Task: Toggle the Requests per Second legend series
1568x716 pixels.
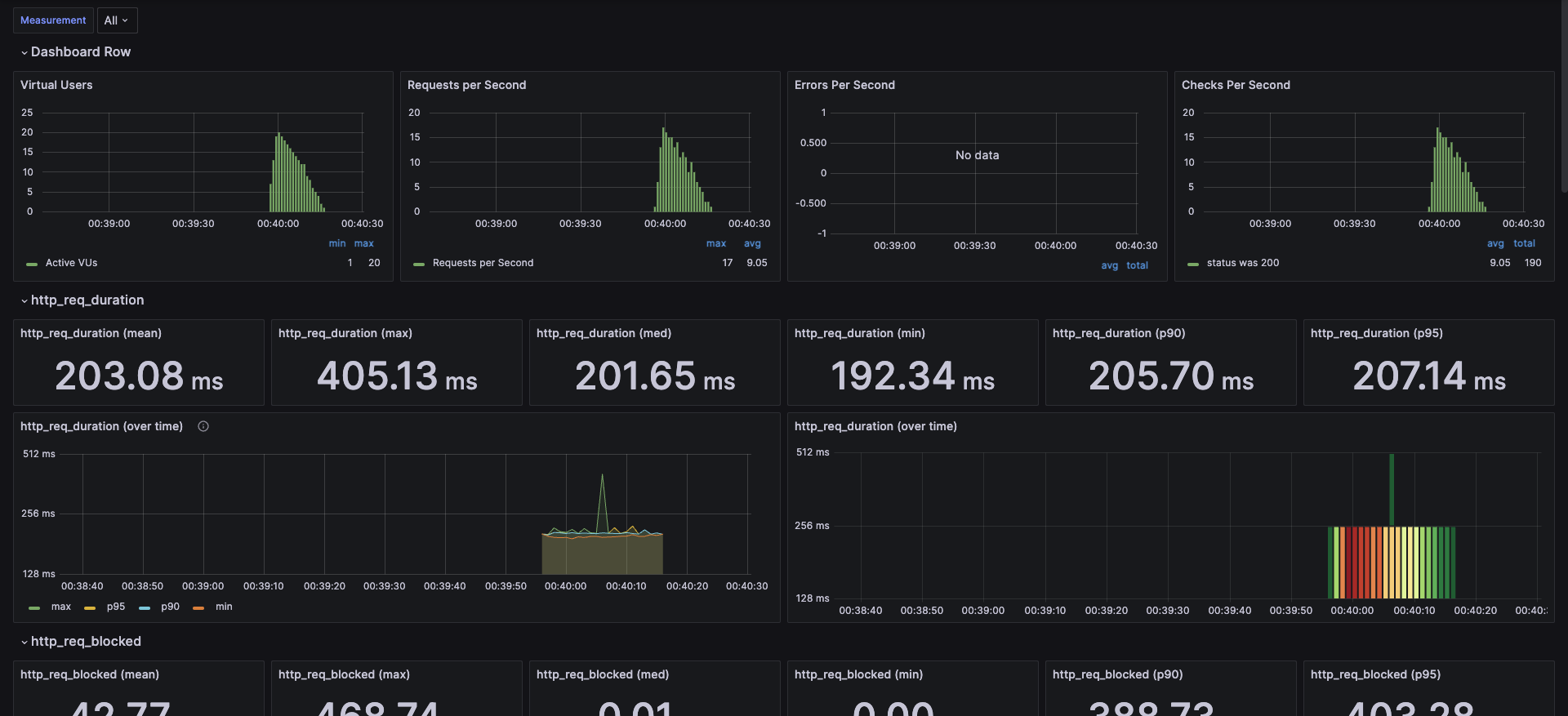Action: coord(483,263)
